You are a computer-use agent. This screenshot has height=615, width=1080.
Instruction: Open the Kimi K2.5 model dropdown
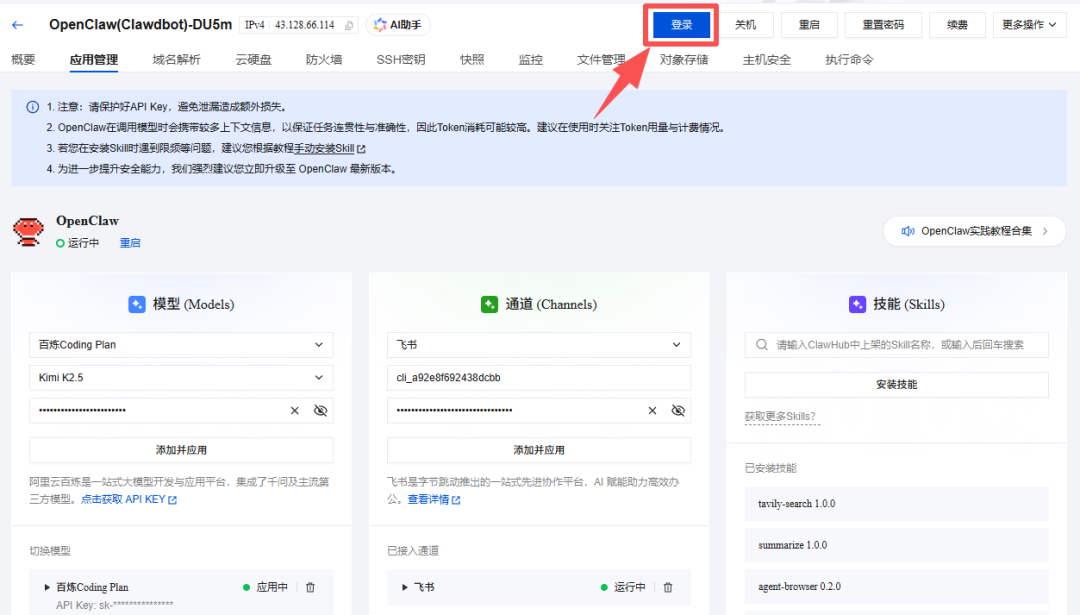coord(181,378)
